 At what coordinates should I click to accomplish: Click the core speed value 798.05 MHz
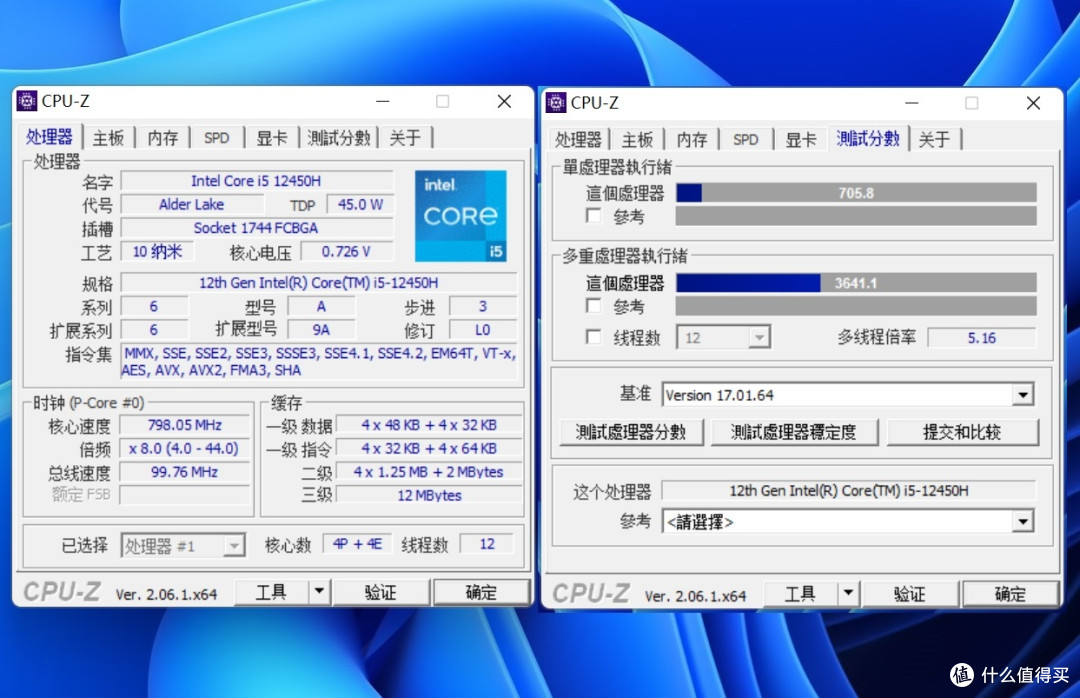click(185, 424)
